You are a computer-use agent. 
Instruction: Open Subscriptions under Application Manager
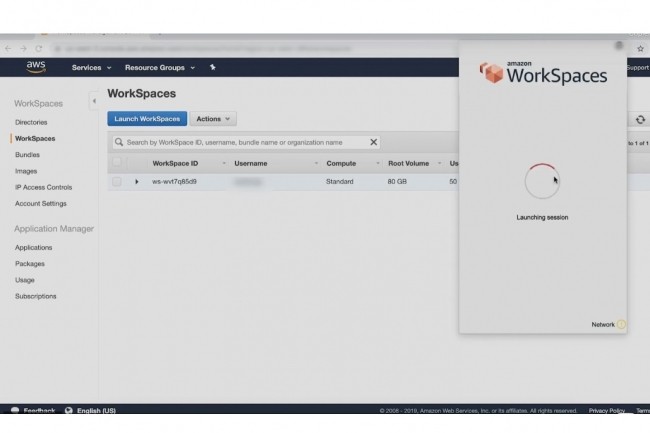pyautogui.click(x=35, y=296)
